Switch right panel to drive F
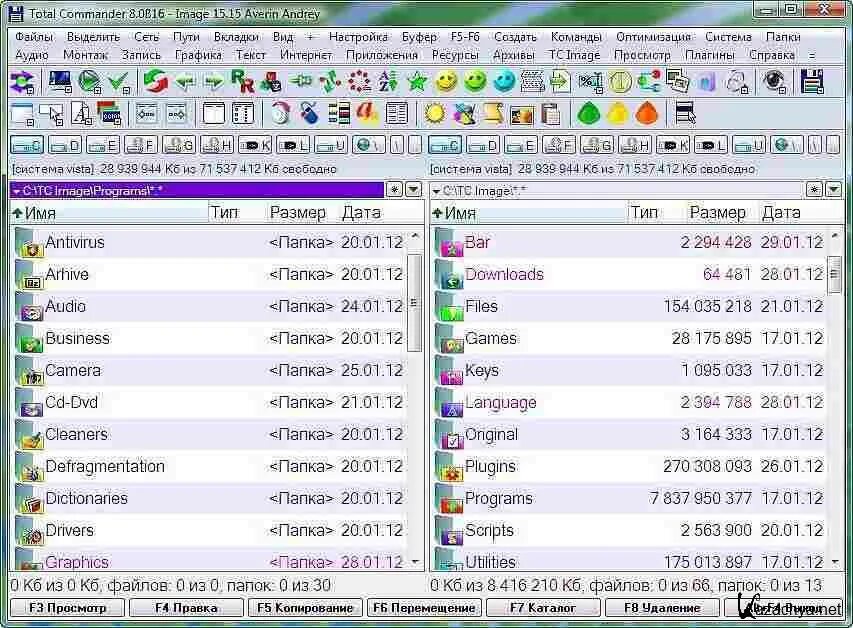Screen dimensions: 853x628 (559, 145)
